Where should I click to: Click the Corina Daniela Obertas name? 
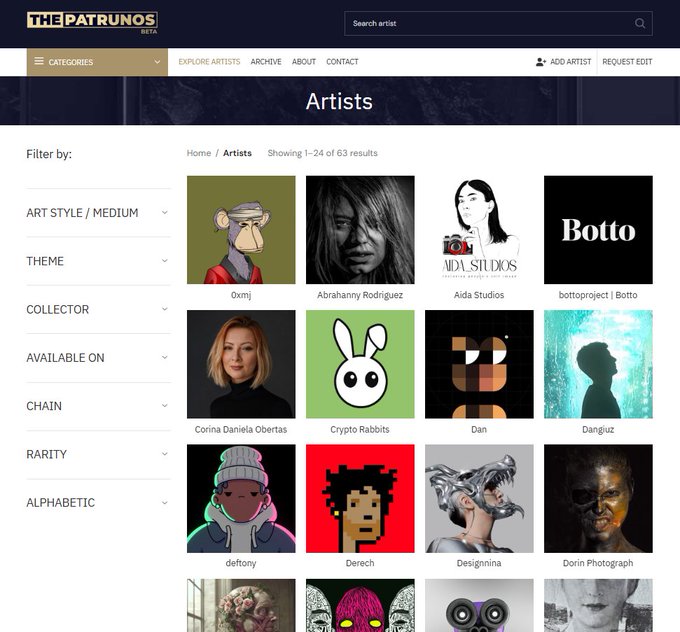241,429
